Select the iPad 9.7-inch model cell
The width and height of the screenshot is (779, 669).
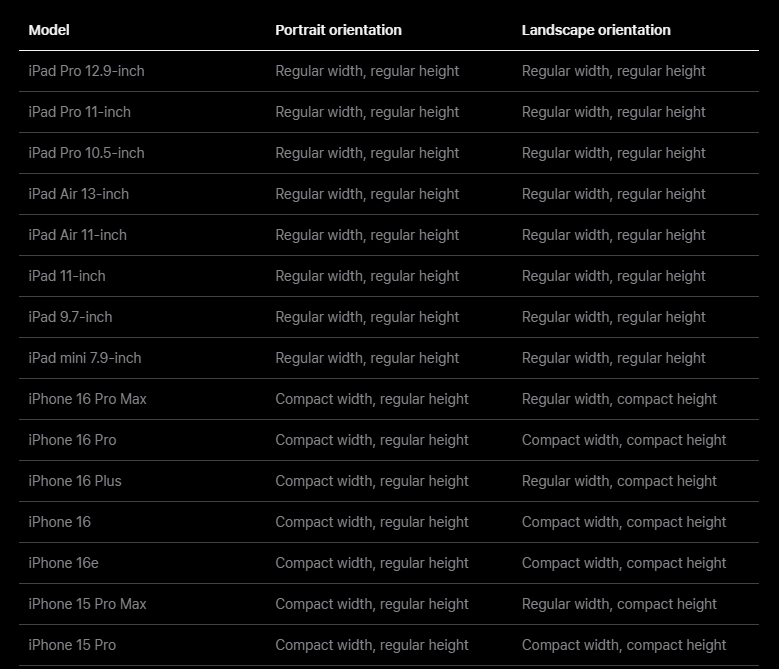tap(70, 317)
